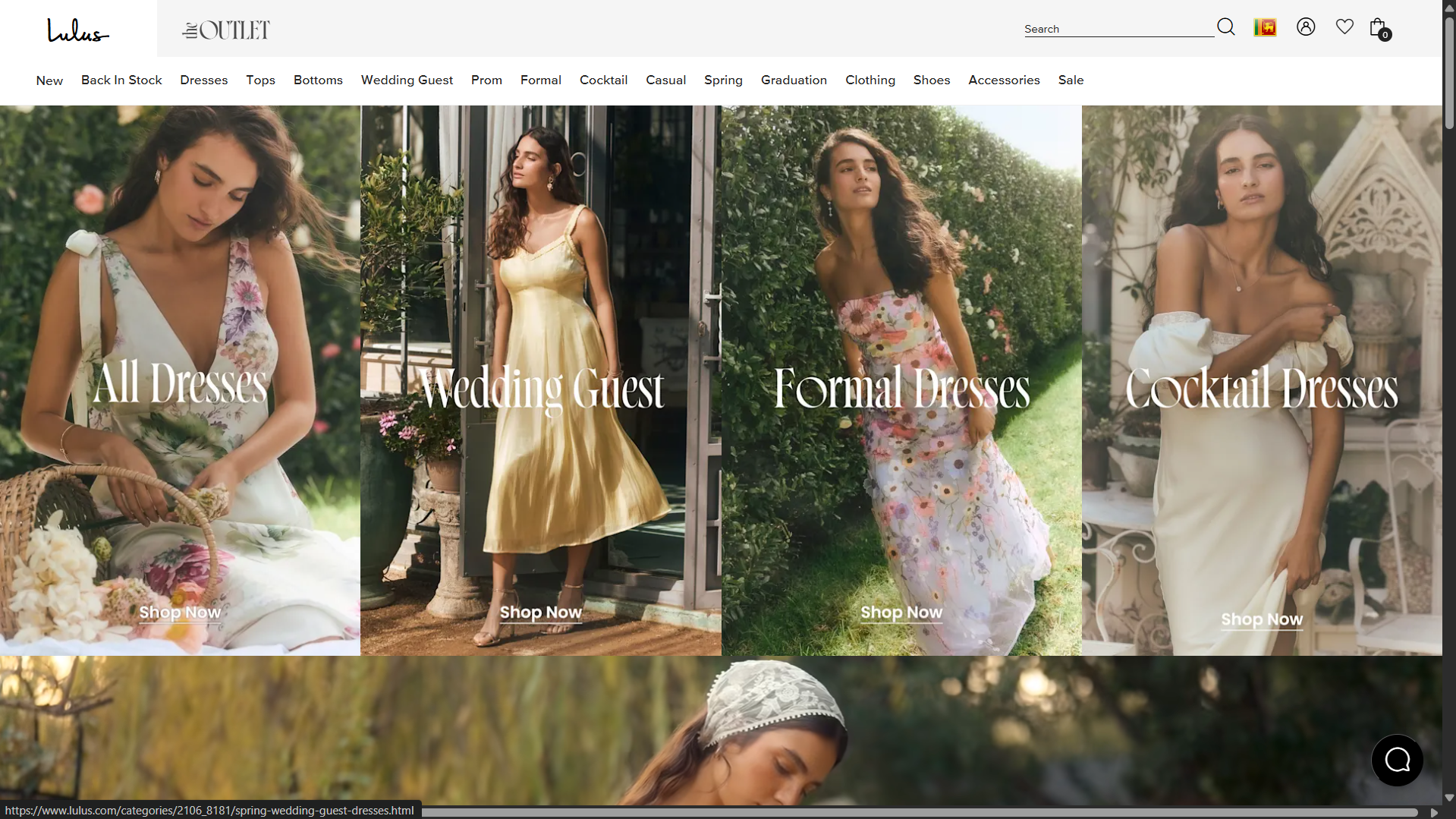The width and height of the screenshot is (1456, 819).
Task: Click the search magnifier icon
Action: point(1225,27)
